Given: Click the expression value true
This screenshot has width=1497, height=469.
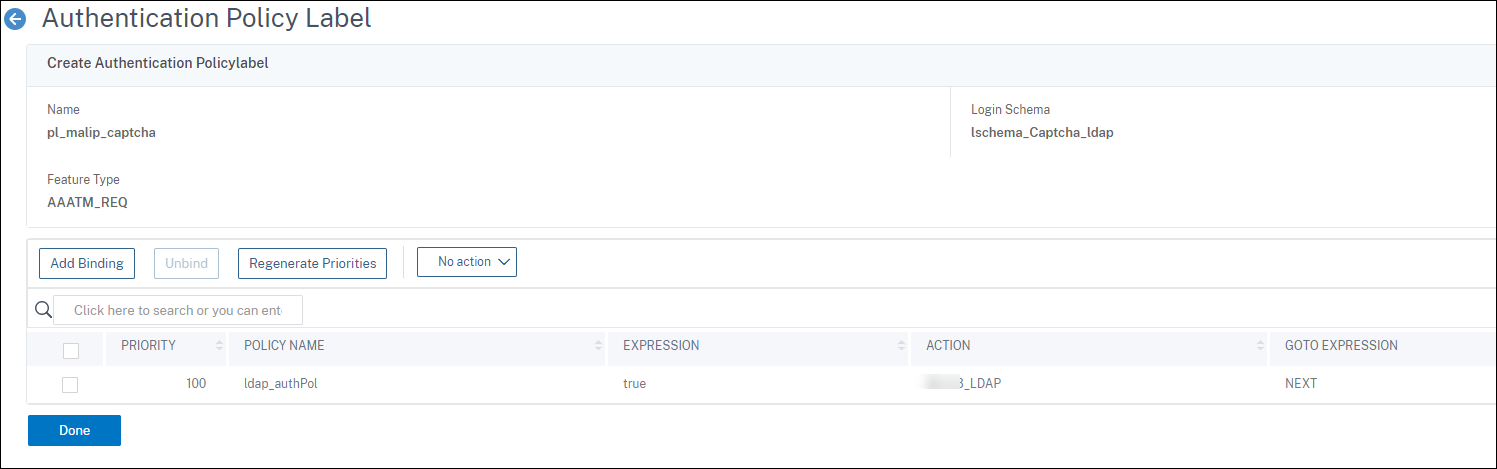Looking at the screenshot, I should (x=634, y=384).
